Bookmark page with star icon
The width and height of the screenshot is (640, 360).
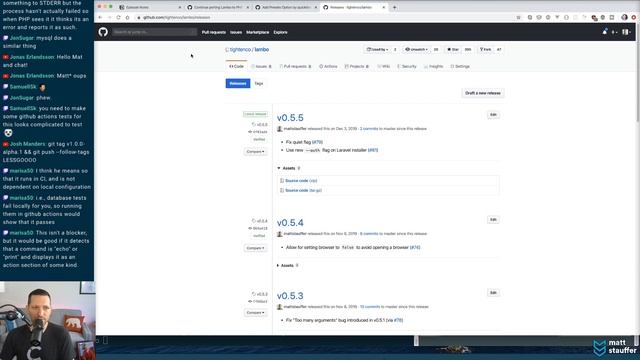(x=518, y=18)
